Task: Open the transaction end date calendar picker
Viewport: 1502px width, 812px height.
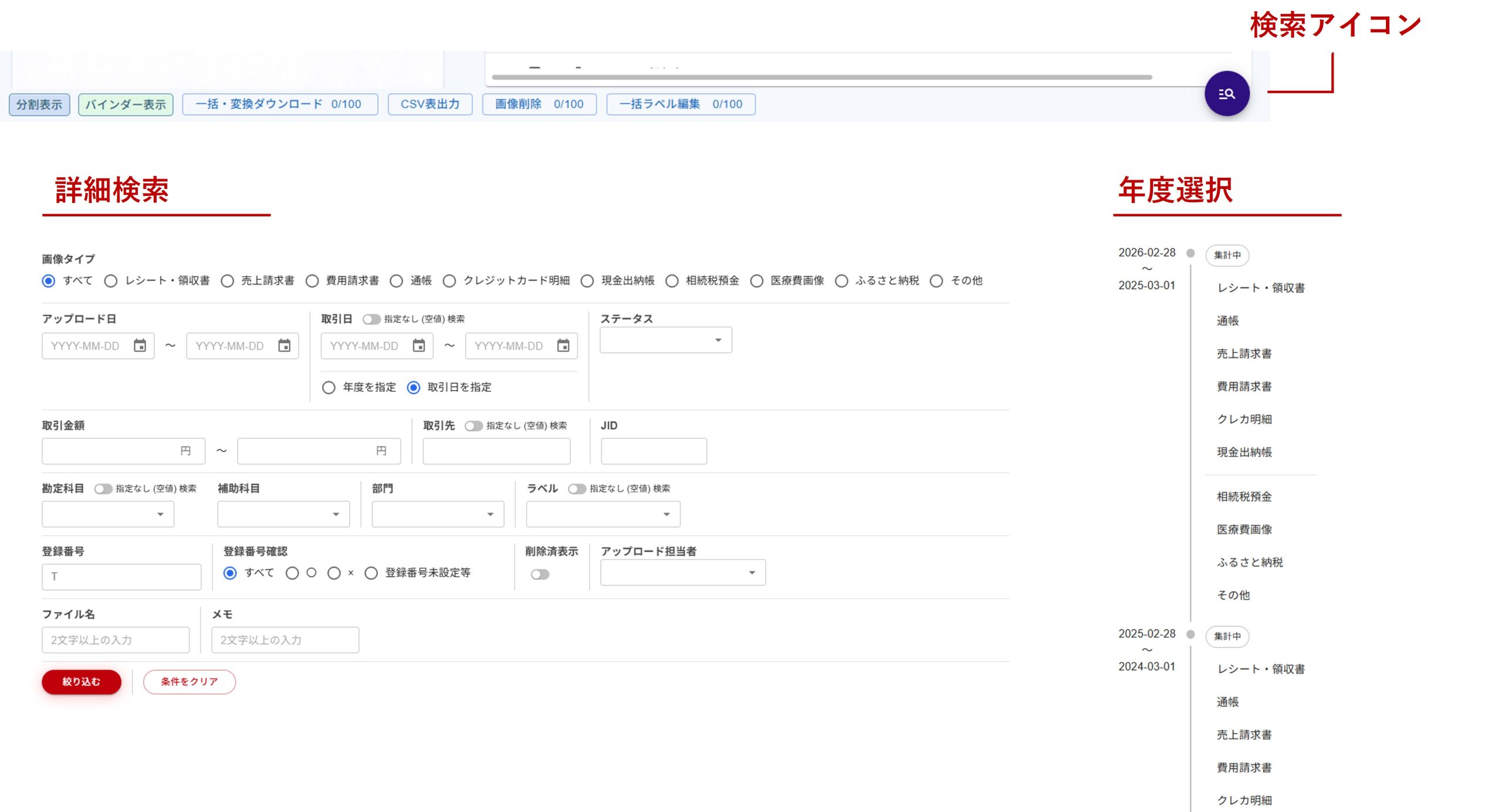Action: click(563, 346)
